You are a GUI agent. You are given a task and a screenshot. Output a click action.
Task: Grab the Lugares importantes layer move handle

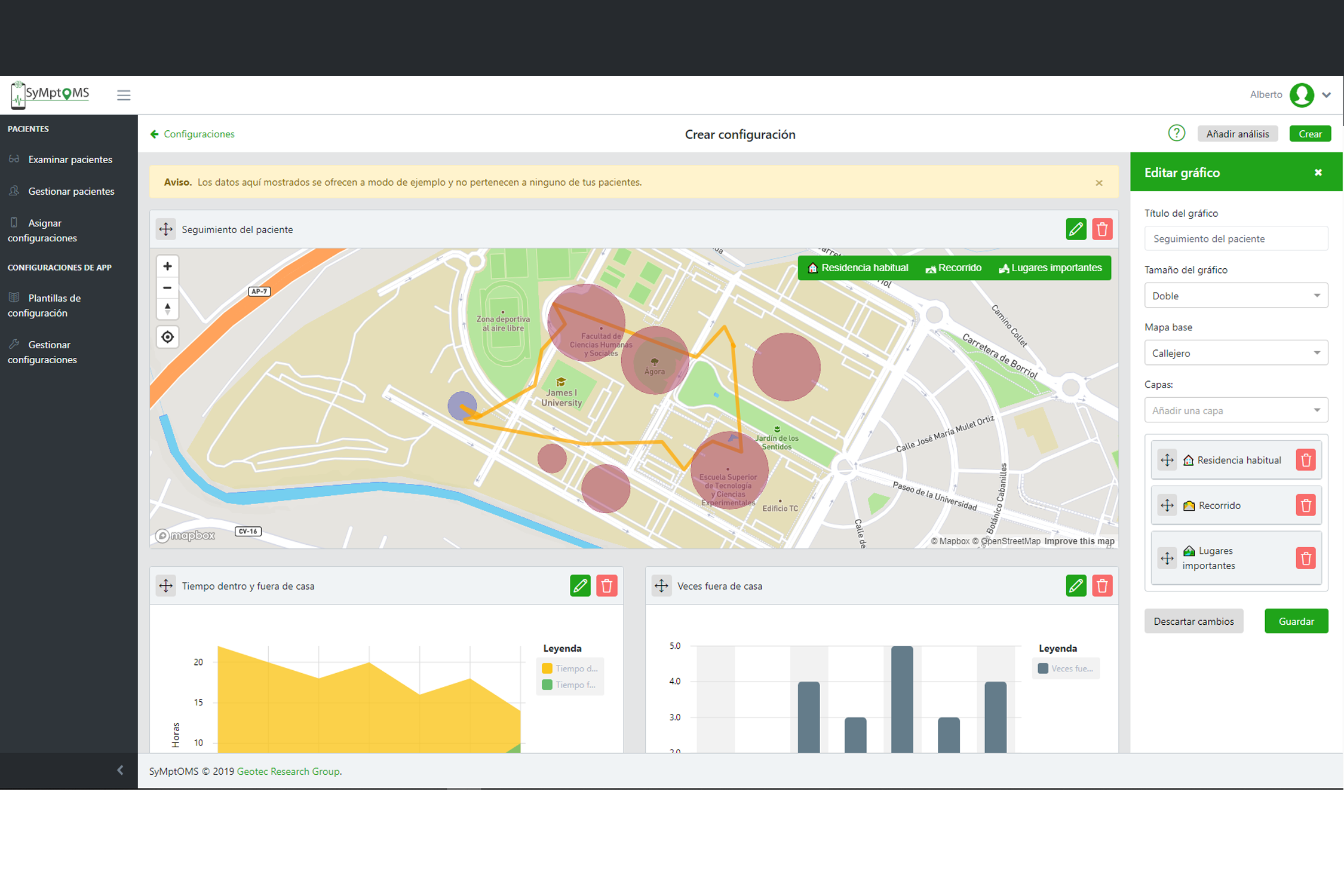(1167, 559)
